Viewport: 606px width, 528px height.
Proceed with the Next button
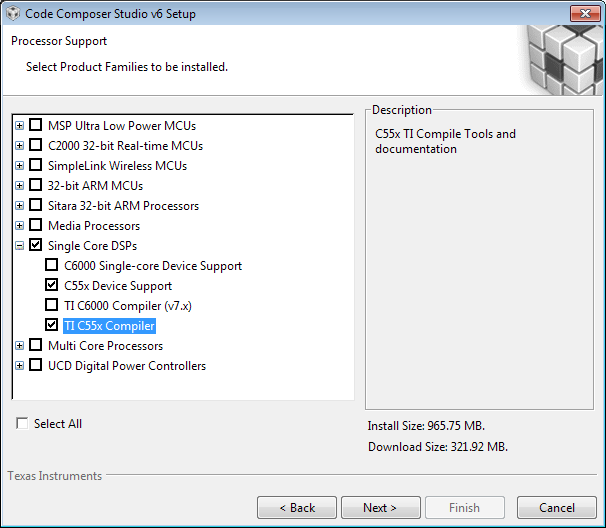(381, 508)
